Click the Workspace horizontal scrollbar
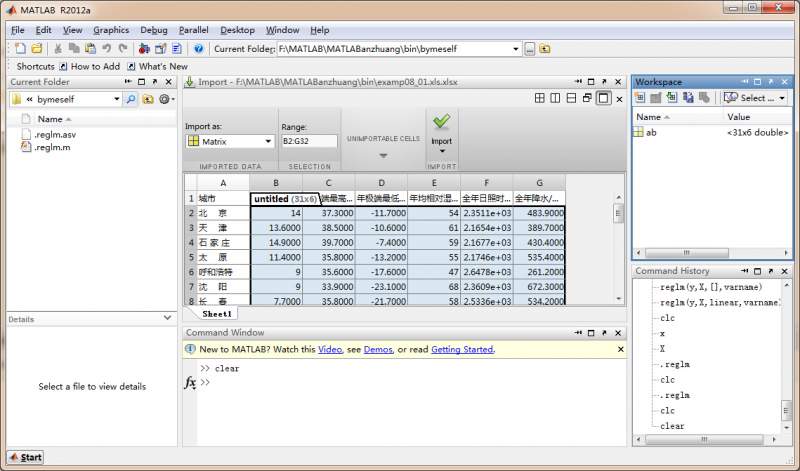Image resolution: width=800 pixels, height=471 pixels. coord(712,253)
